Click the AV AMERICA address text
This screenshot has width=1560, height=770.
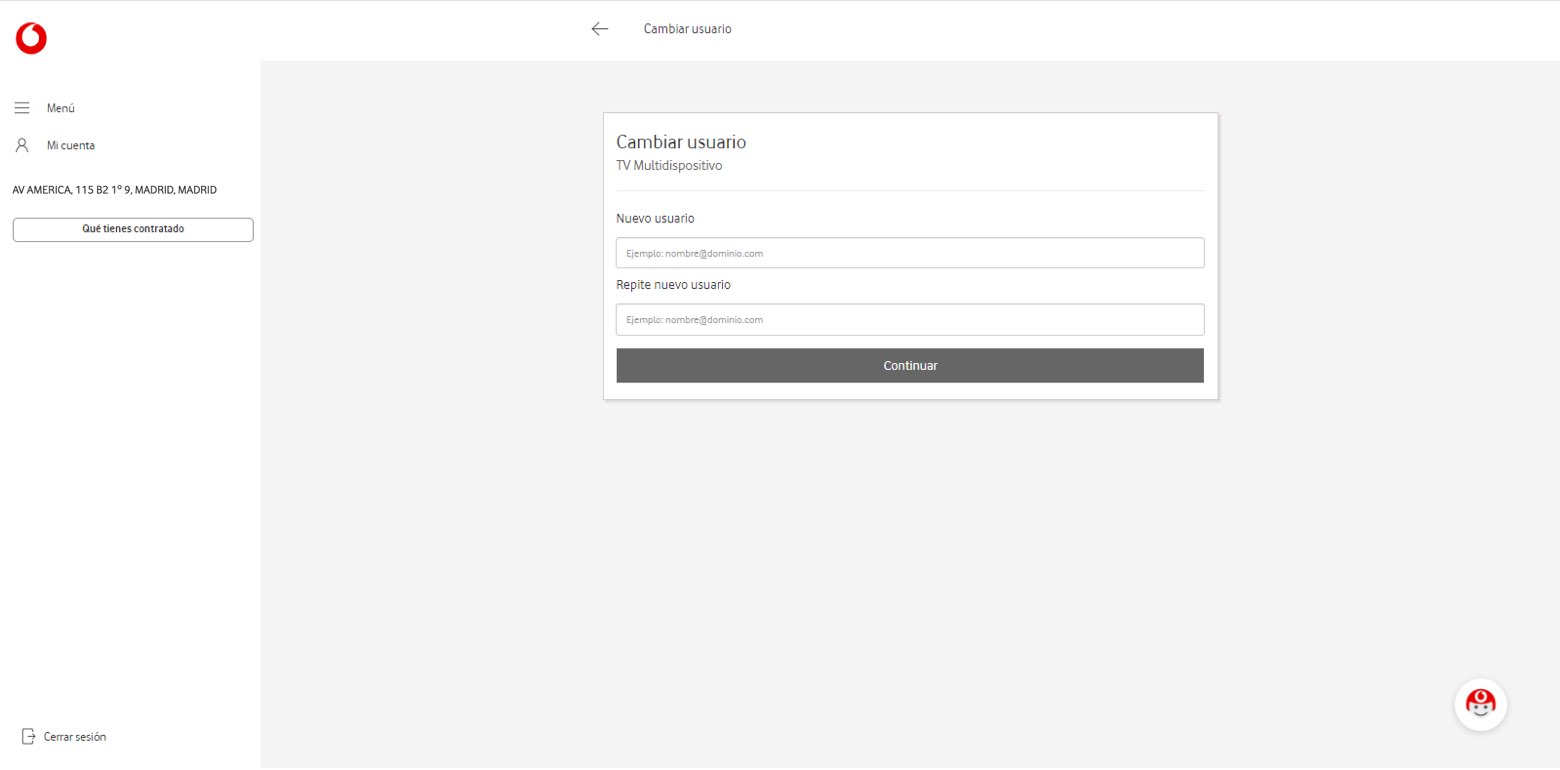tap(114, 190)
